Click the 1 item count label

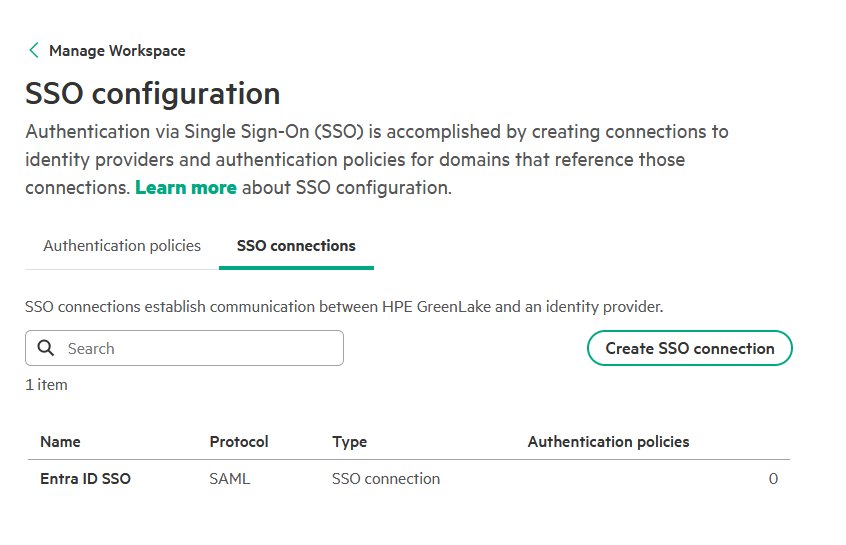pos(46,384)
